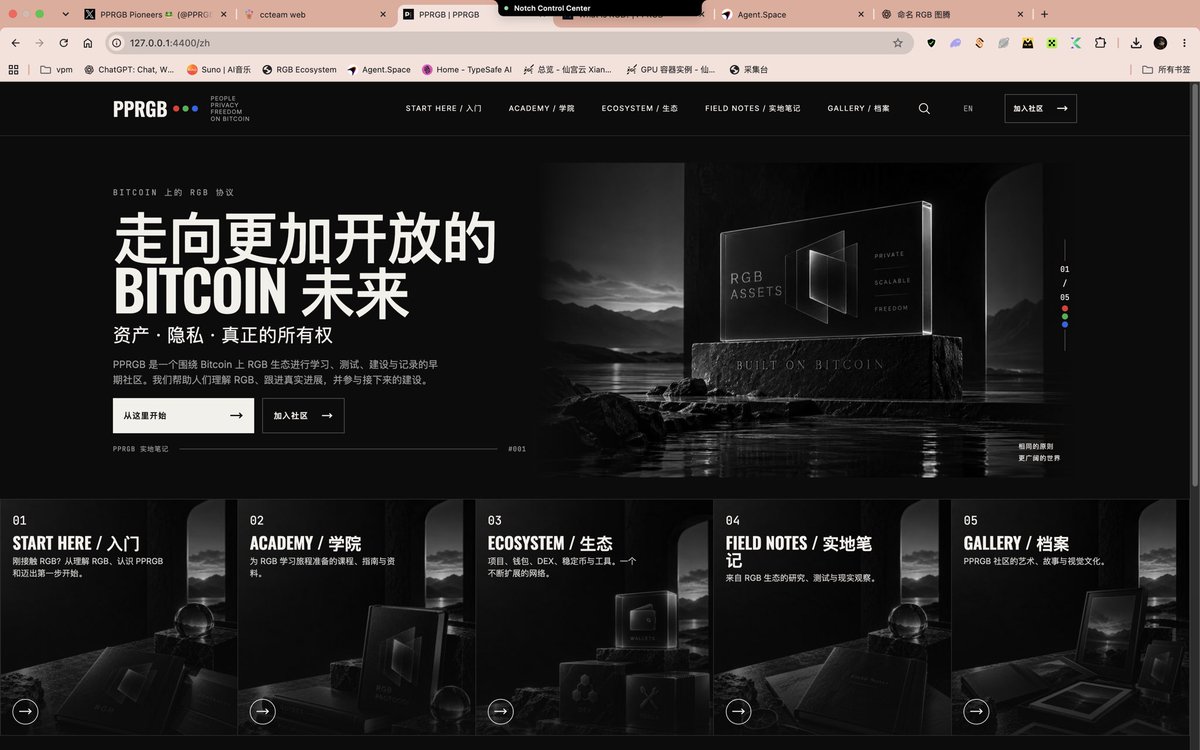Open the green pixel-square extension icon
Image resolution: width=1200 pixels, height=750 pixels.
1052,43
